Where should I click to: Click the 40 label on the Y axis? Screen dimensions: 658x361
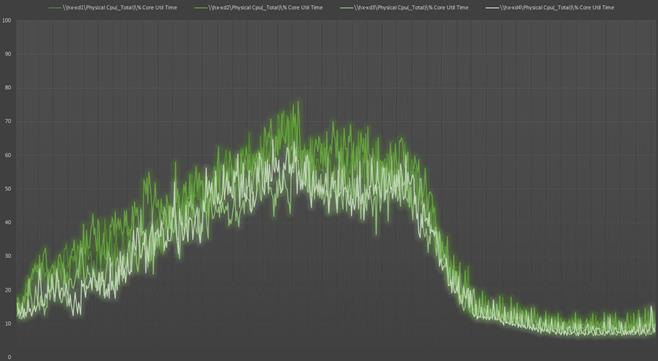pos(8,222)
